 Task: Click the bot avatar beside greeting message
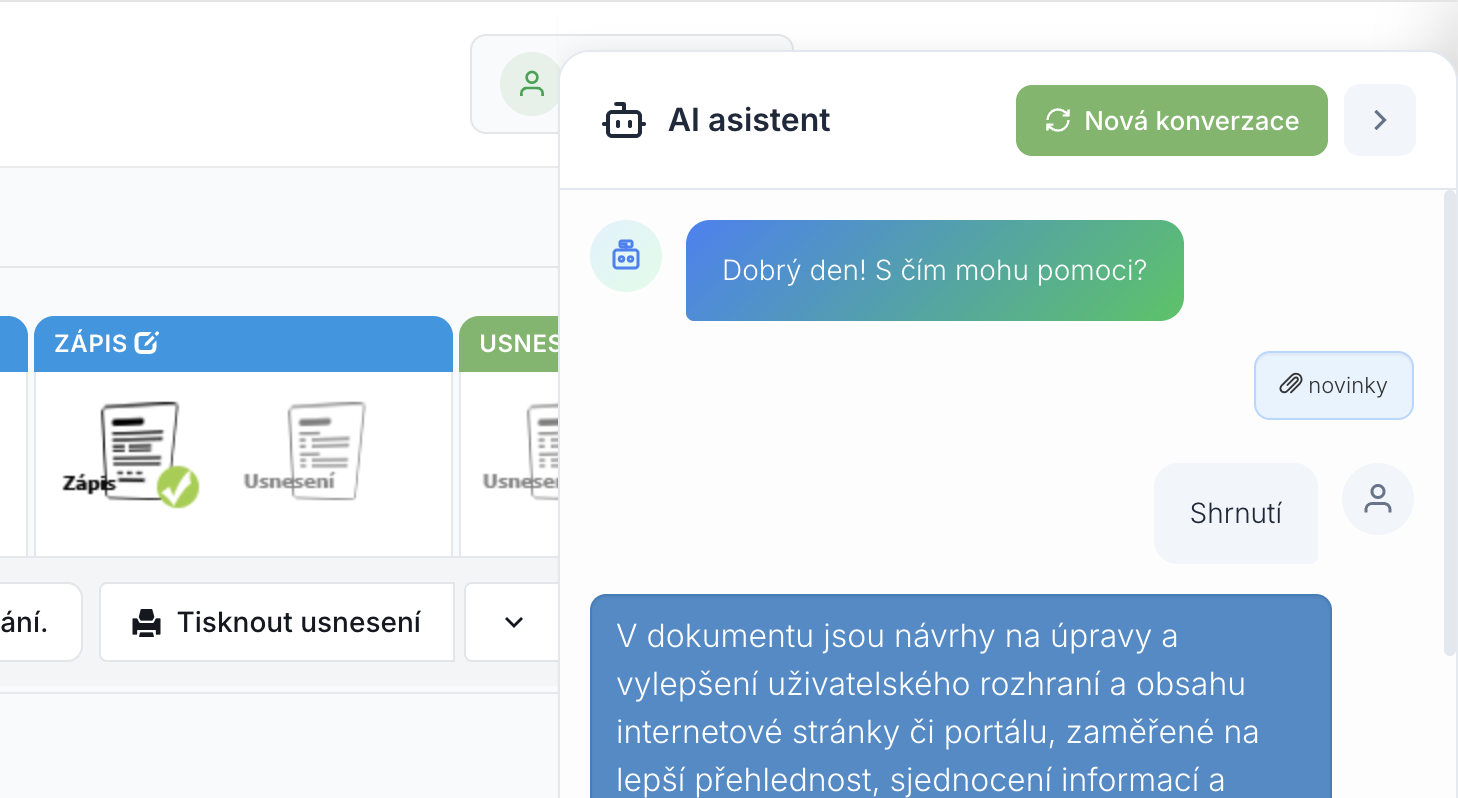tap(626, 256)
